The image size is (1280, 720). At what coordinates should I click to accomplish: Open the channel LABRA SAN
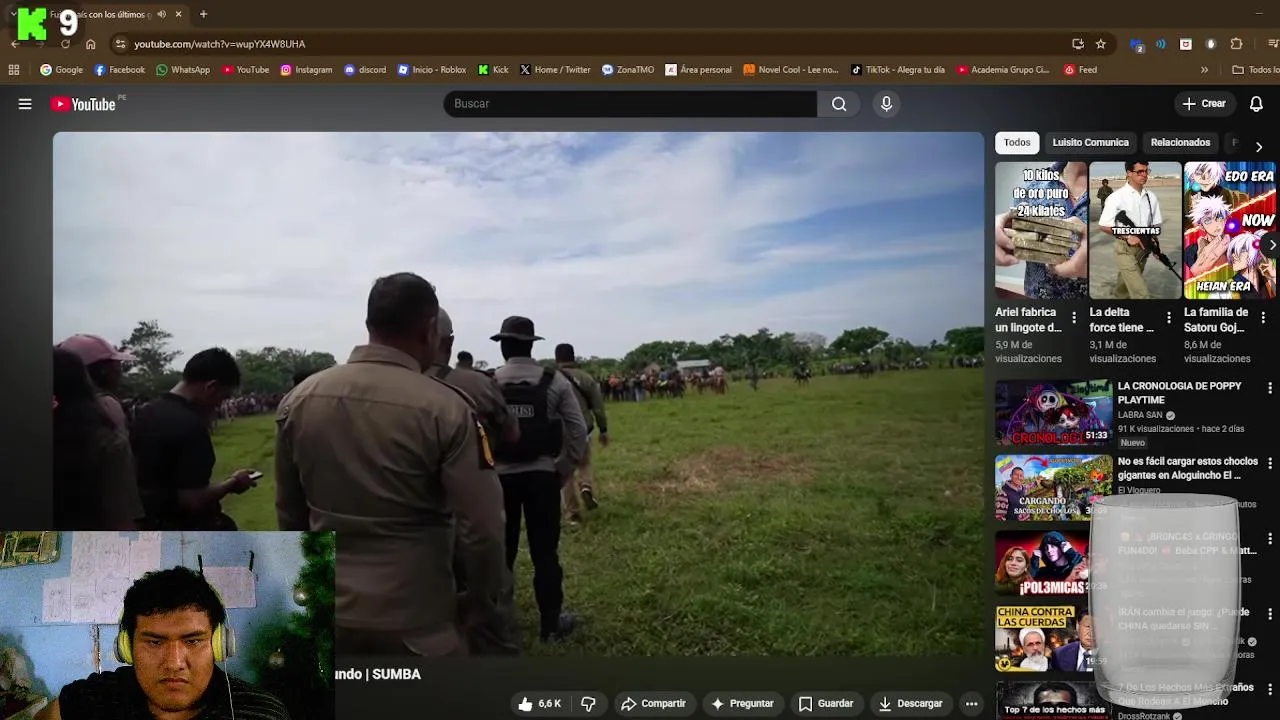coord(1139,415)
